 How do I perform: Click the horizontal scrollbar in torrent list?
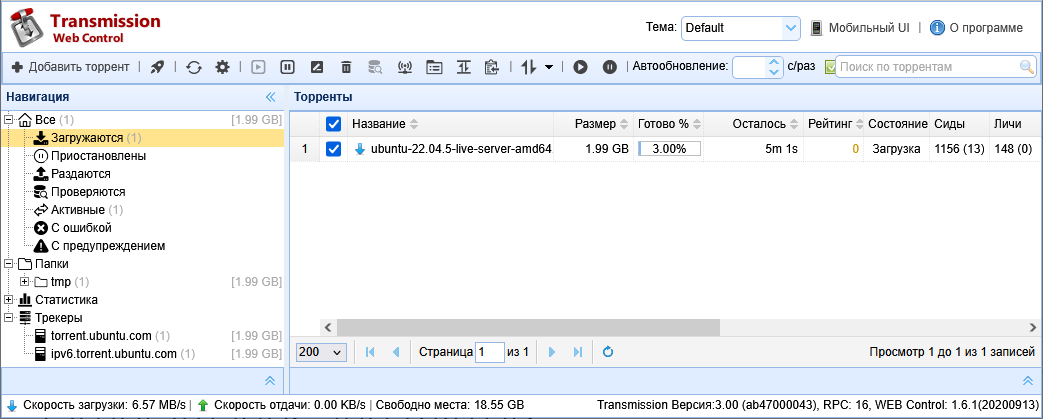point(528,327)
